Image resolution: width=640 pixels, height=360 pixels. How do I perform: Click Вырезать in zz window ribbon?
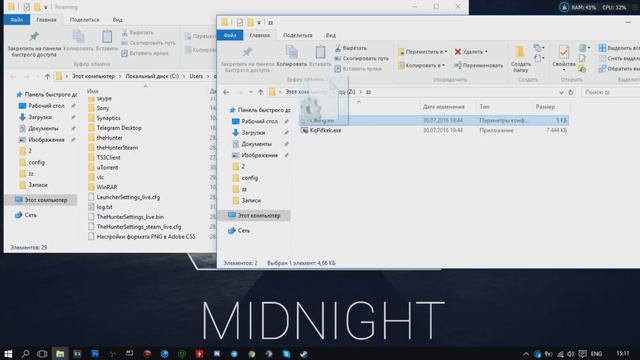coord(351,48)
